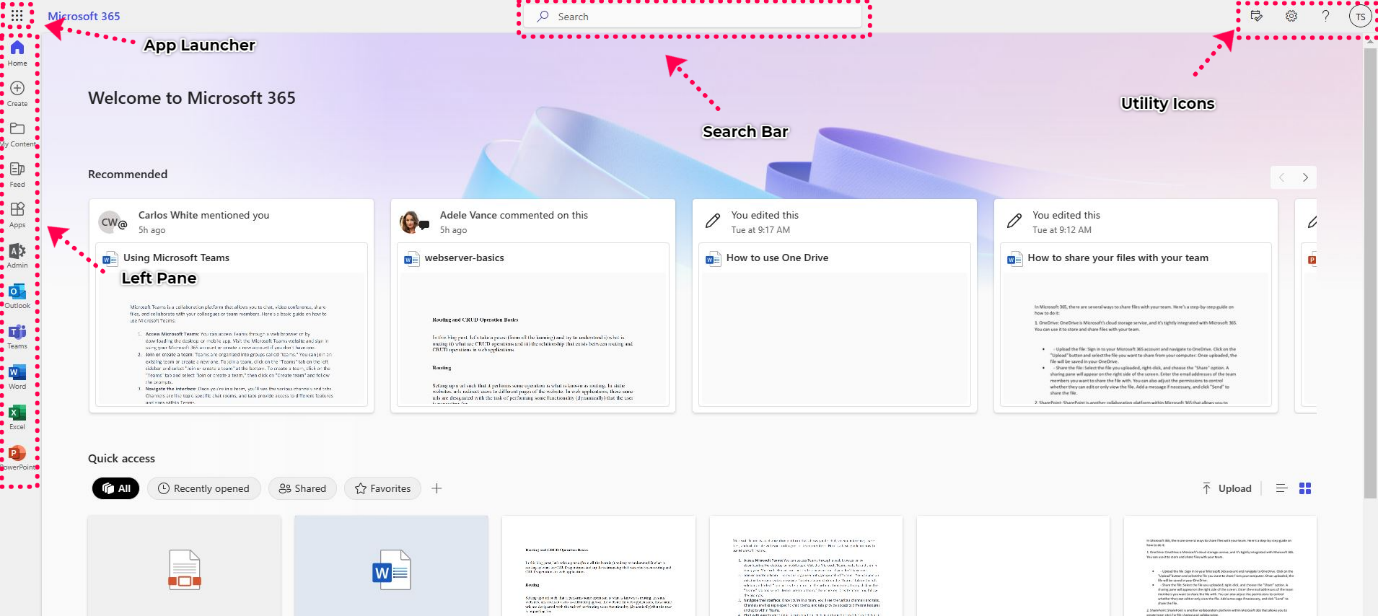Open Create in the left pane
The width and height of the screenshot is (1378, 616).
coord(17,94)
